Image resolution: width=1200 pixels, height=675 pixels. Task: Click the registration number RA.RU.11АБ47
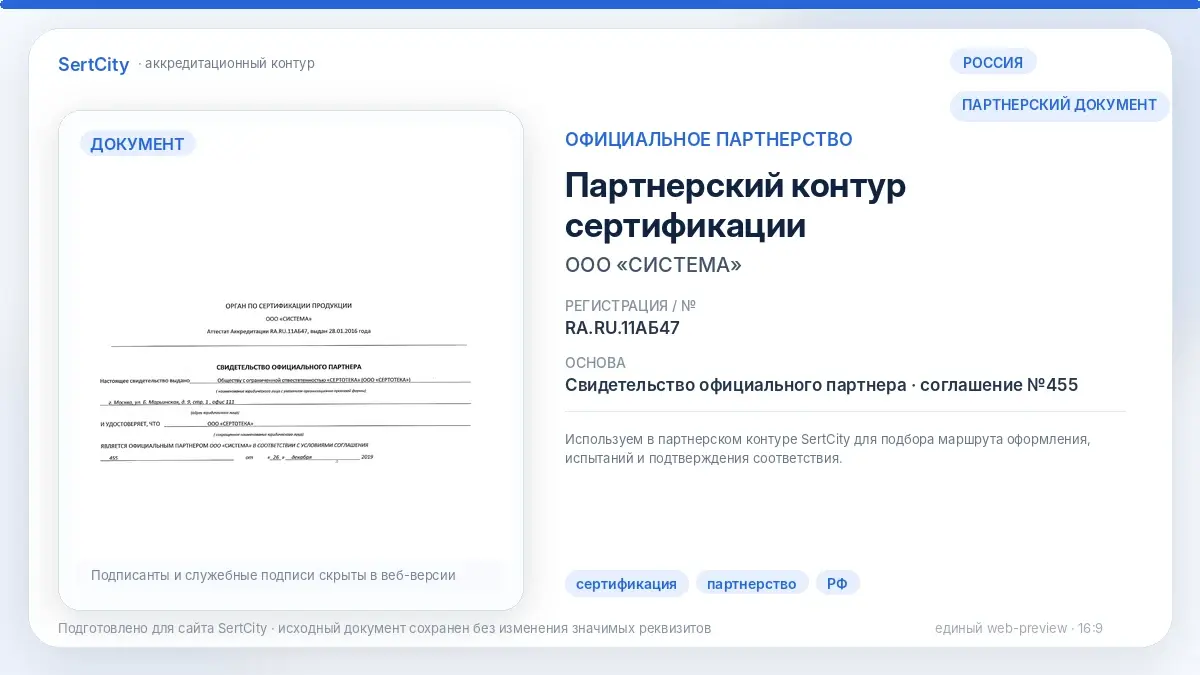coord(622,327)
